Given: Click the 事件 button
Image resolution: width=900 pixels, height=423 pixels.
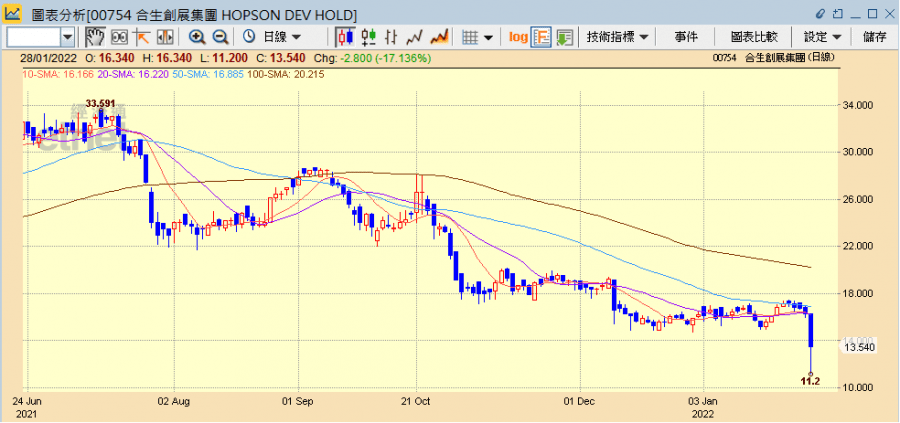Looking at the screenshot, I should tap(686, 37).
